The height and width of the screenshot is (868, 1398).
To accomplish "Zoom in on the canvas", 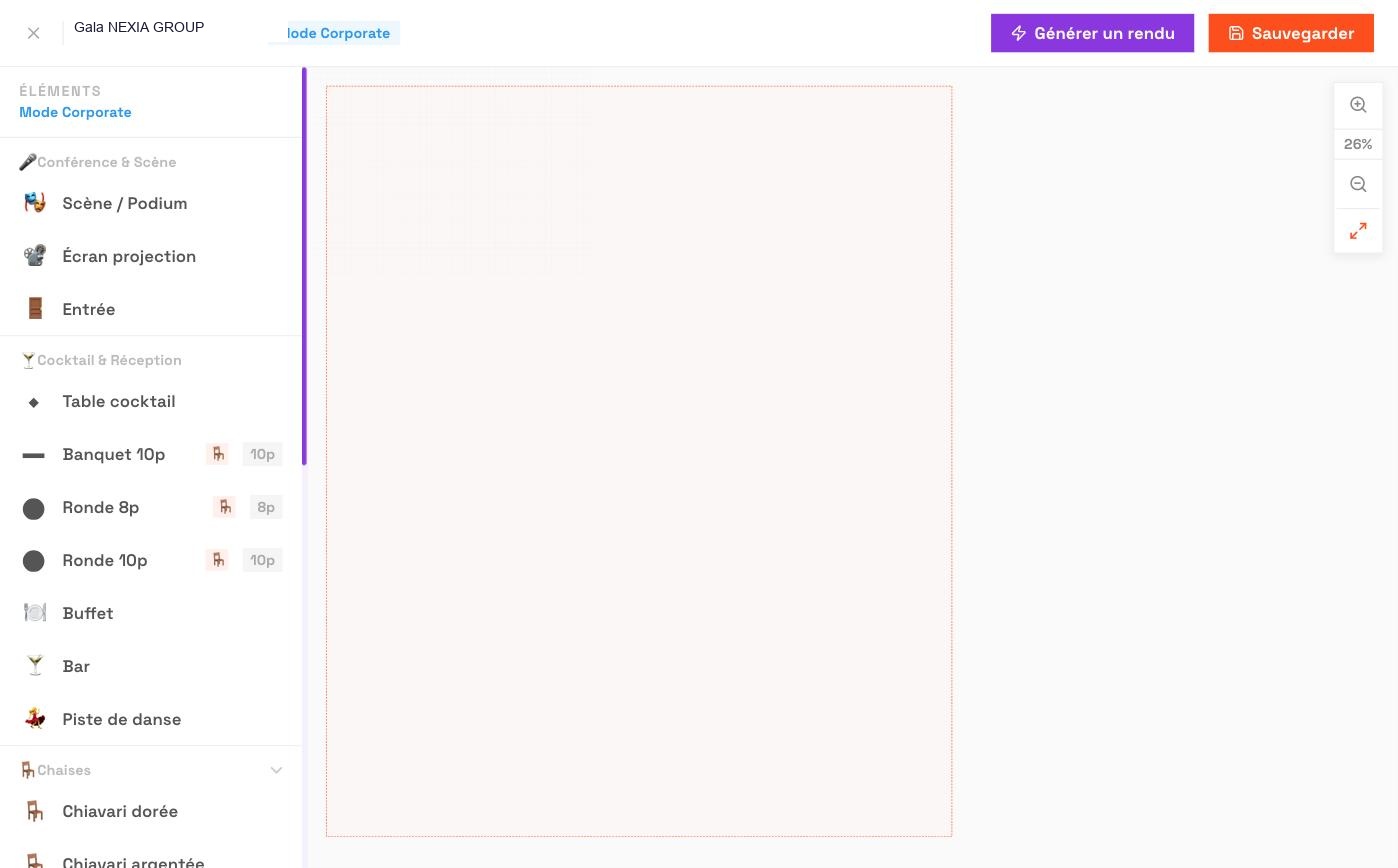I will [1358, 105].
